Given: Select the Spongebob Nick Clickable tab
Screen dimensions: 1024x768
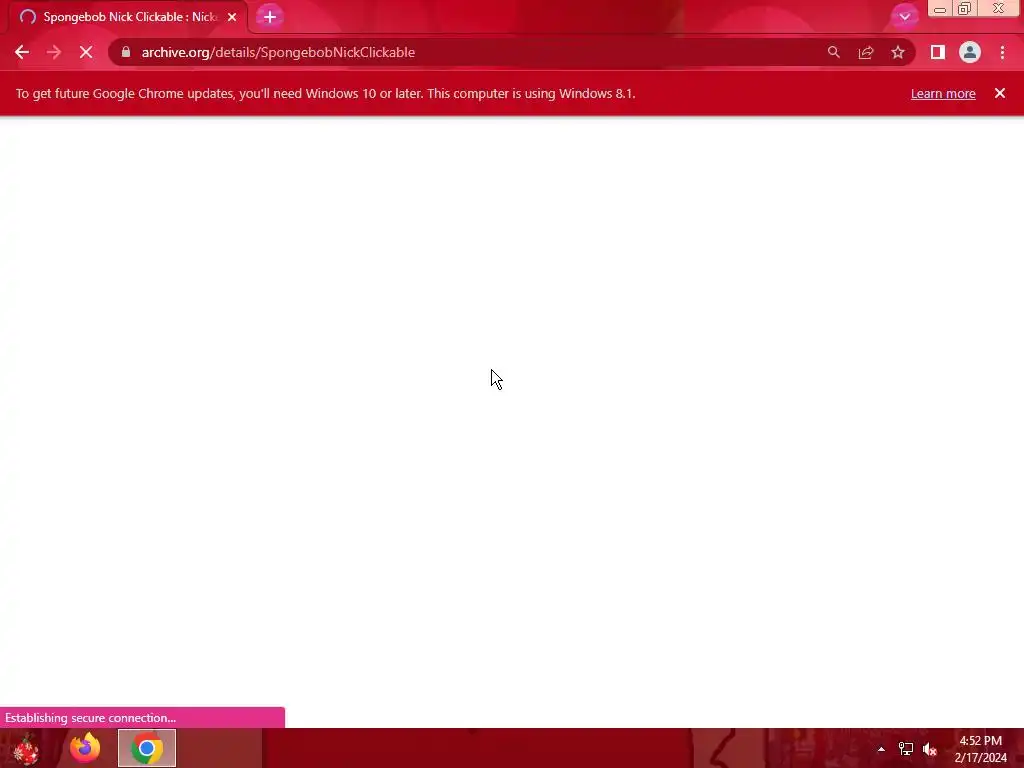Looking at the screenshot, I should point(129,17).
